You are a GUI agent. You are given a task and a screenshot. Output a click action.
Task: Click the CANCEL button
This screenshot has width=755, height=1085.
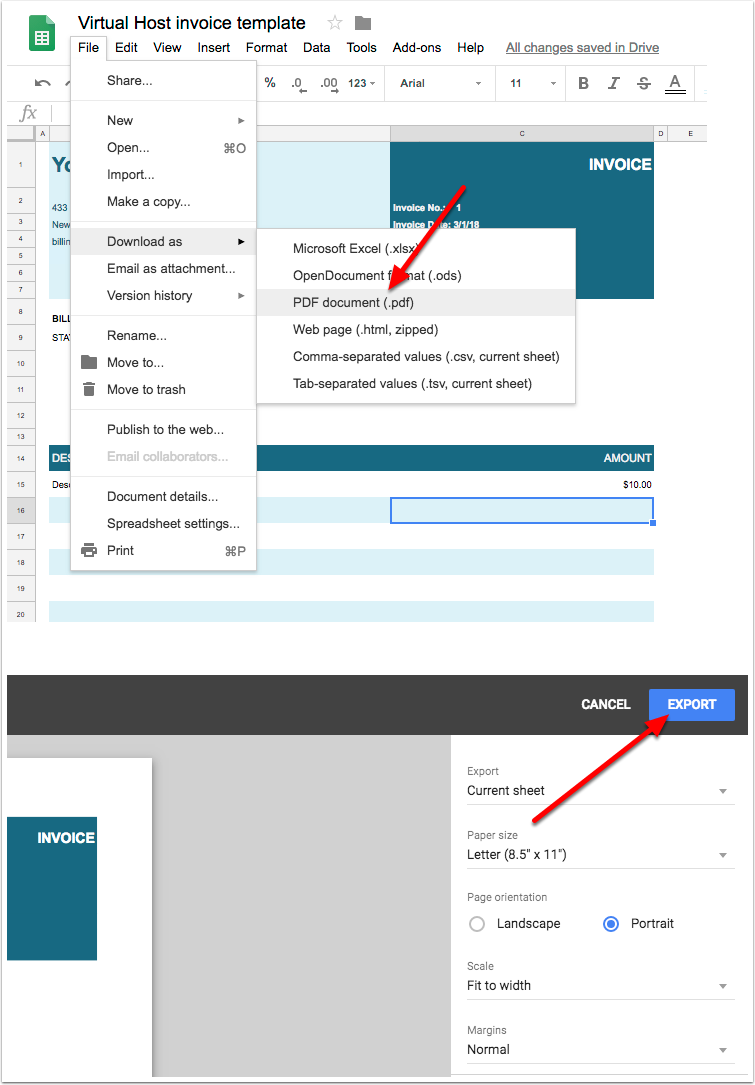(606, 704)
